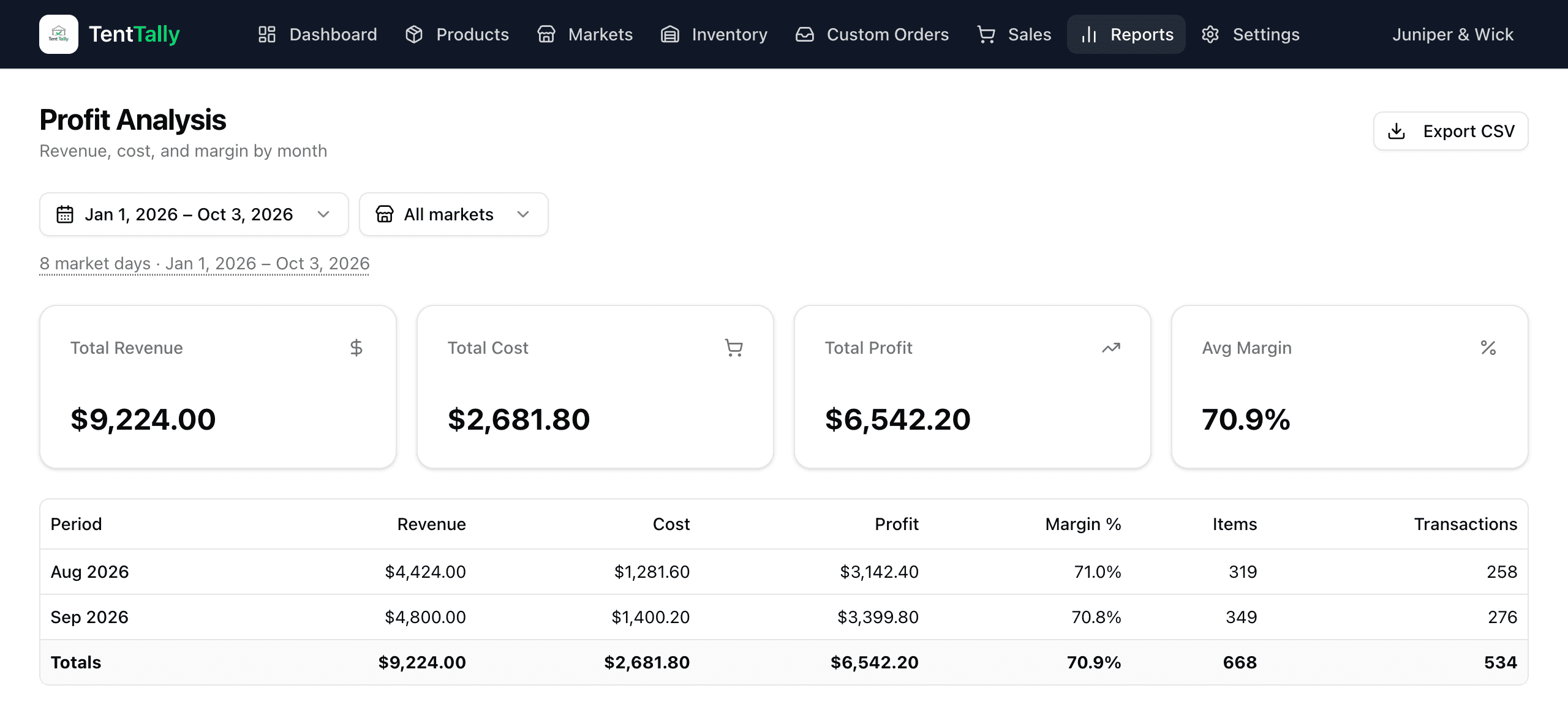Click the Settings gear icon
The image size is (1568, 710).
click(x=1210, y=34)
